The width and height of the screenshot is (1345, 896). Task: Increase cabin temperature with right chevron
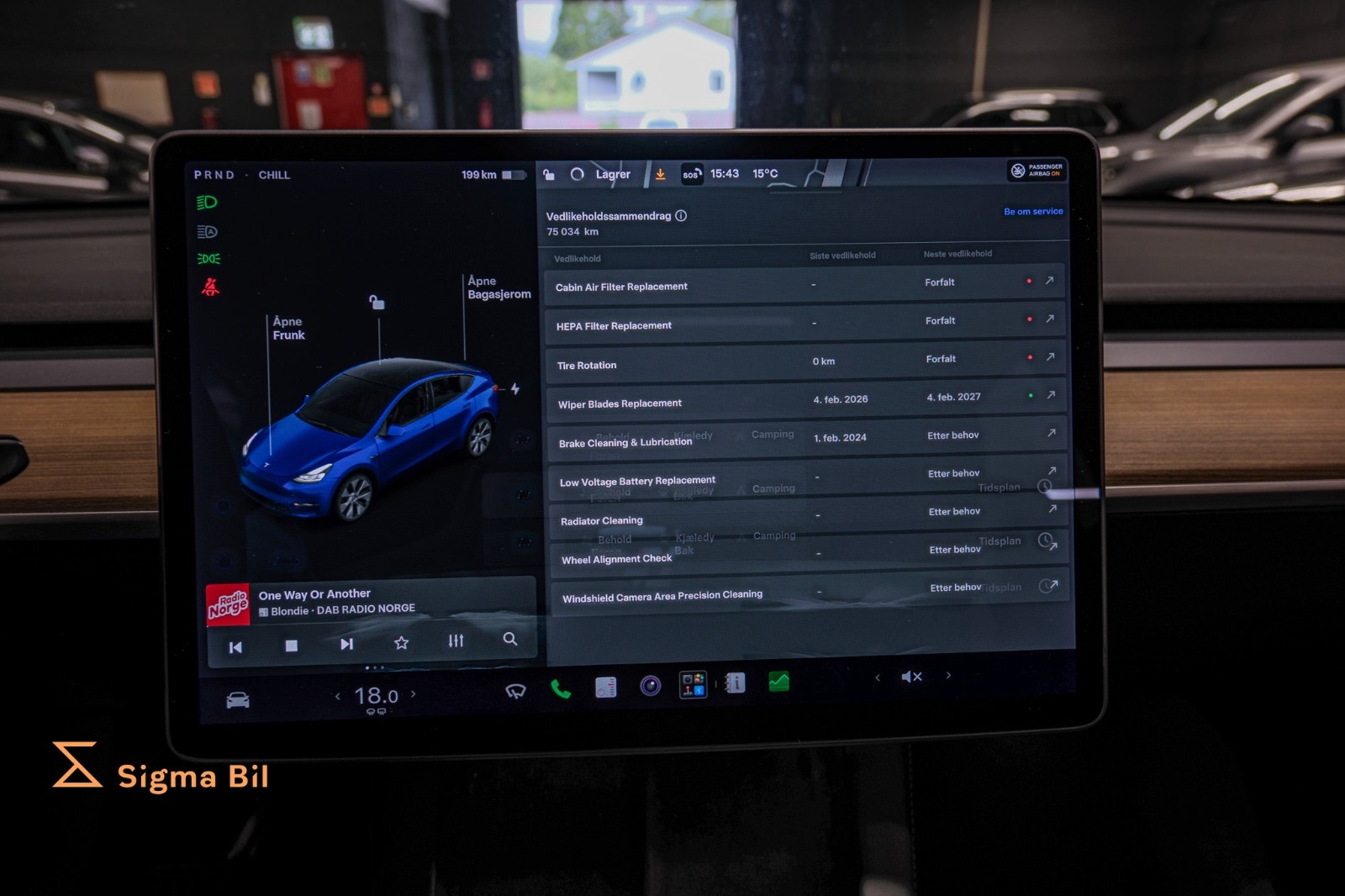point(413,694)
